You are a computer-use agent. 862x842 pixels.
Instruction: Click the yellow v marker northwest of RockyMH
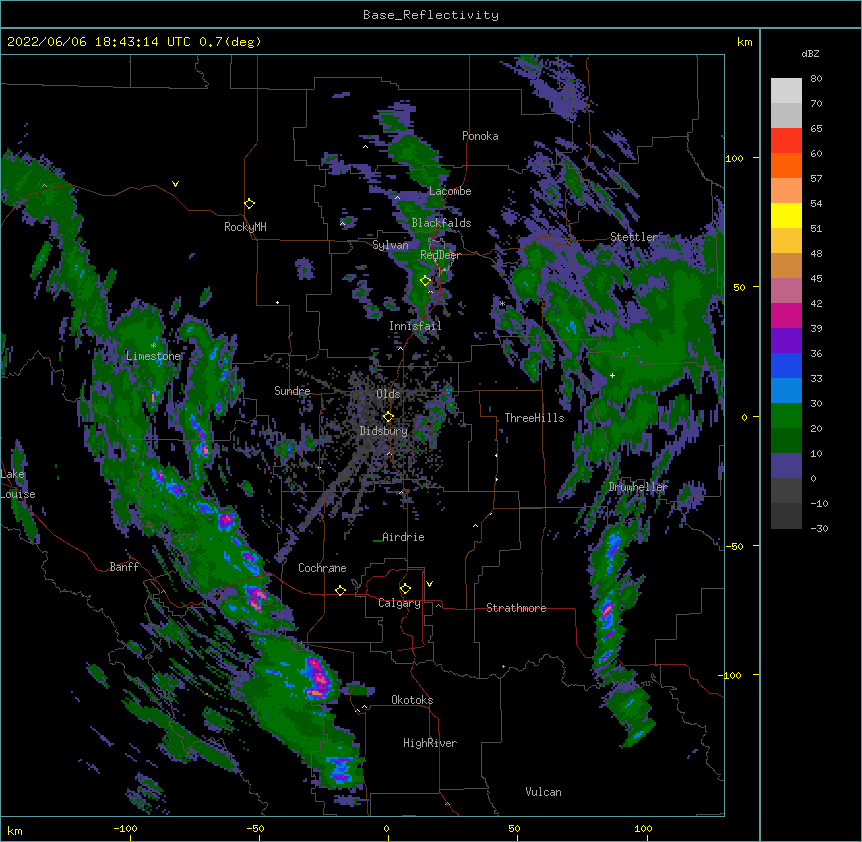click(175, 184)
